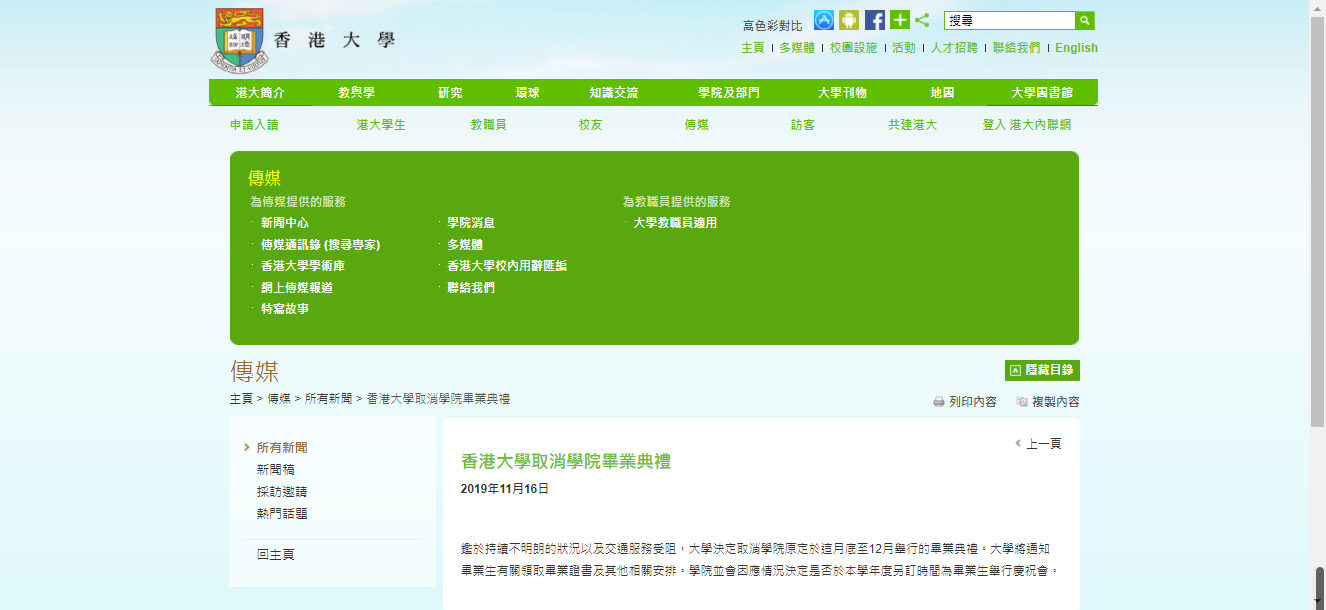The height and width of the screenshot is (610, 1326).
Task: Select the 申請入讀 audience tab
Action: click(254, 125)
